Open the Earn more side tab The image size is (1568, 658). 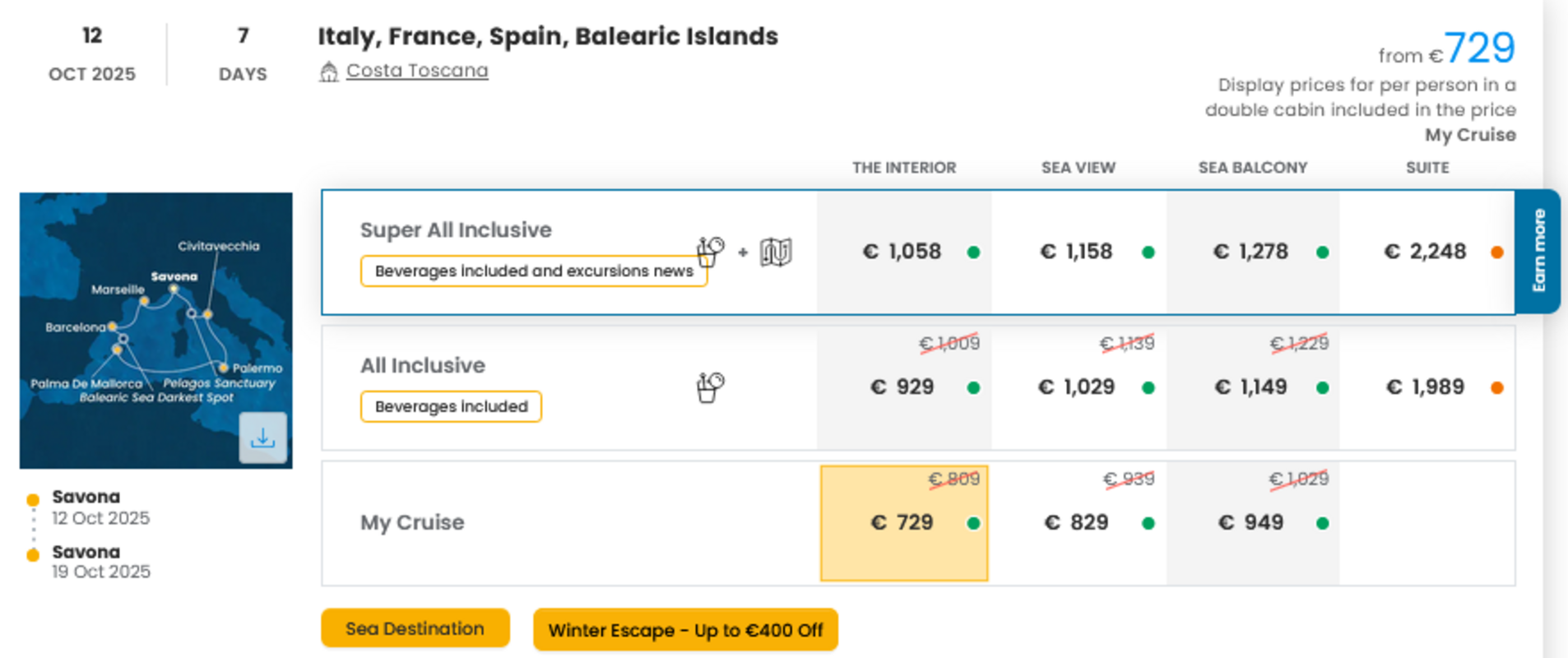coord(1538,251)
